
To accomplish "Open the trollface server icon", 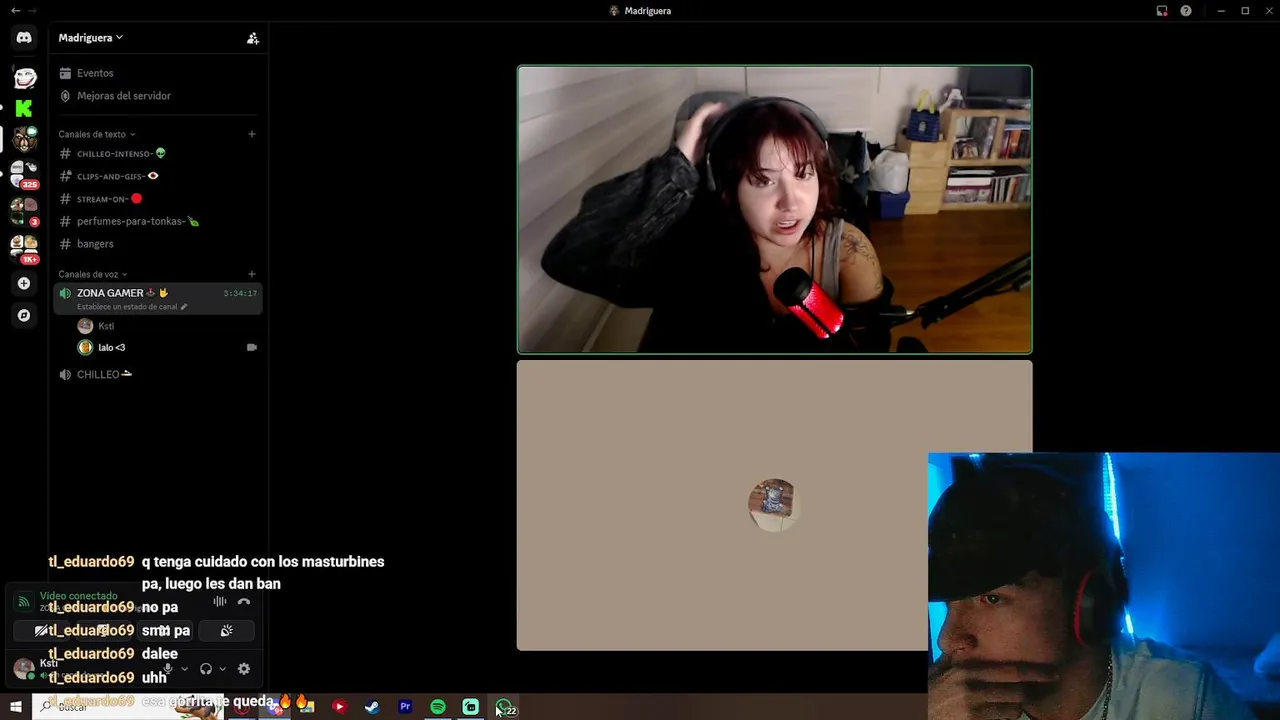I will [24, 77].
